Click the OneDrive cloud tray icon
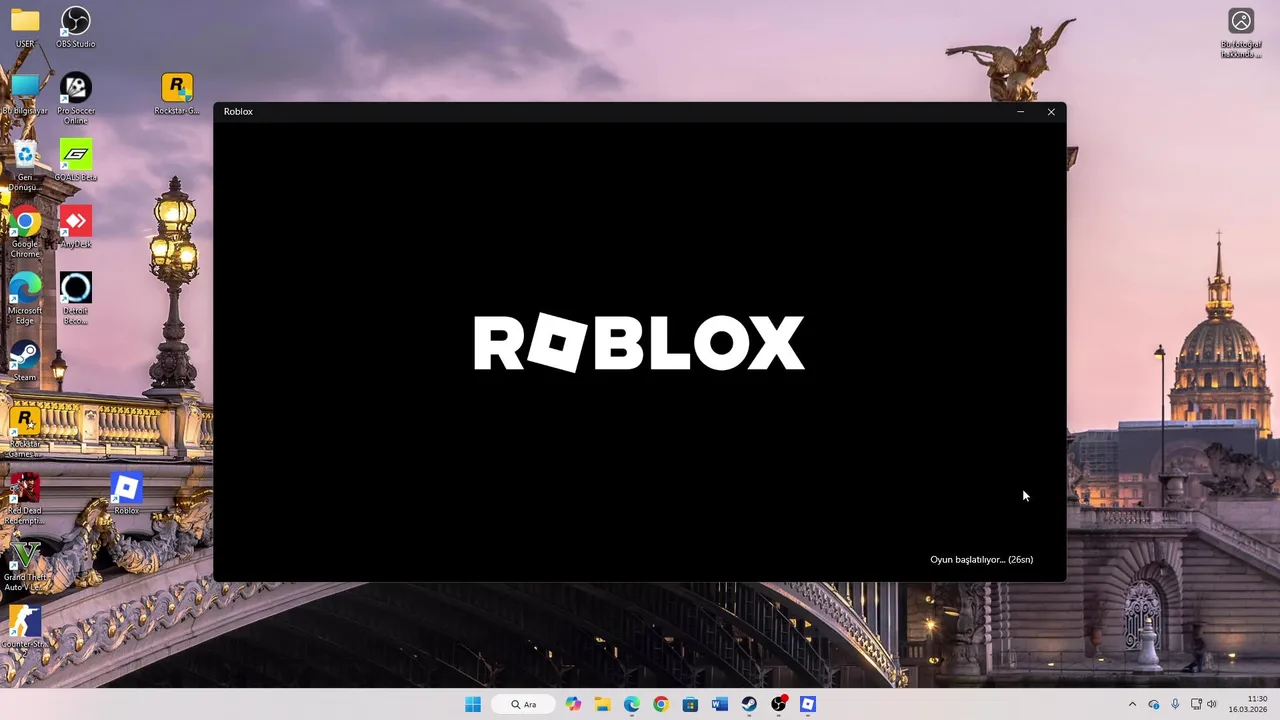The image size is (1280, 720). [1154, 704]
